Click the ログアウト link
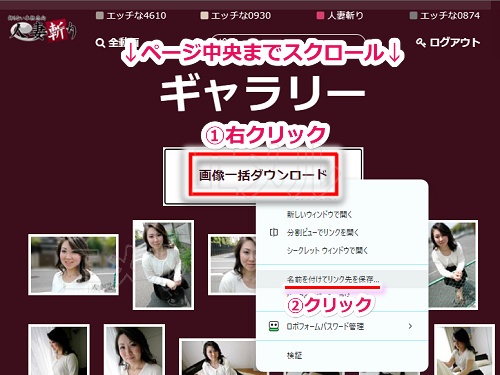The height and width of the screenshot is (375, 500). 455,43
